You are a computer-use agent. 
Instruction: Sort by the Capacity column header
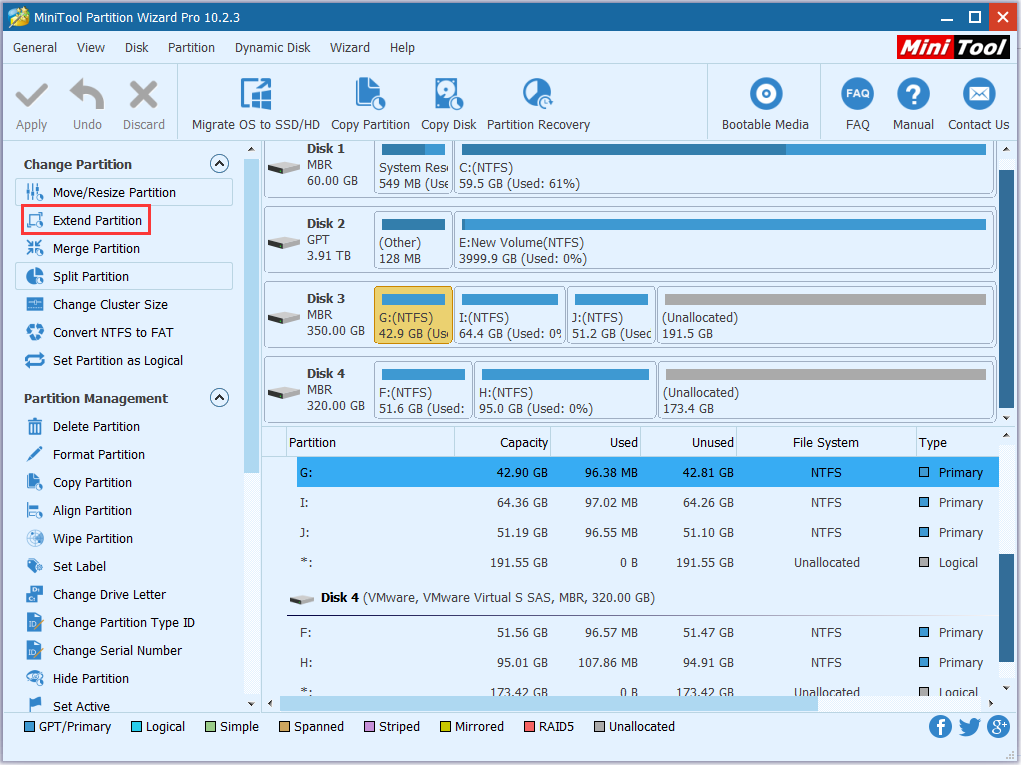(503, 442)
